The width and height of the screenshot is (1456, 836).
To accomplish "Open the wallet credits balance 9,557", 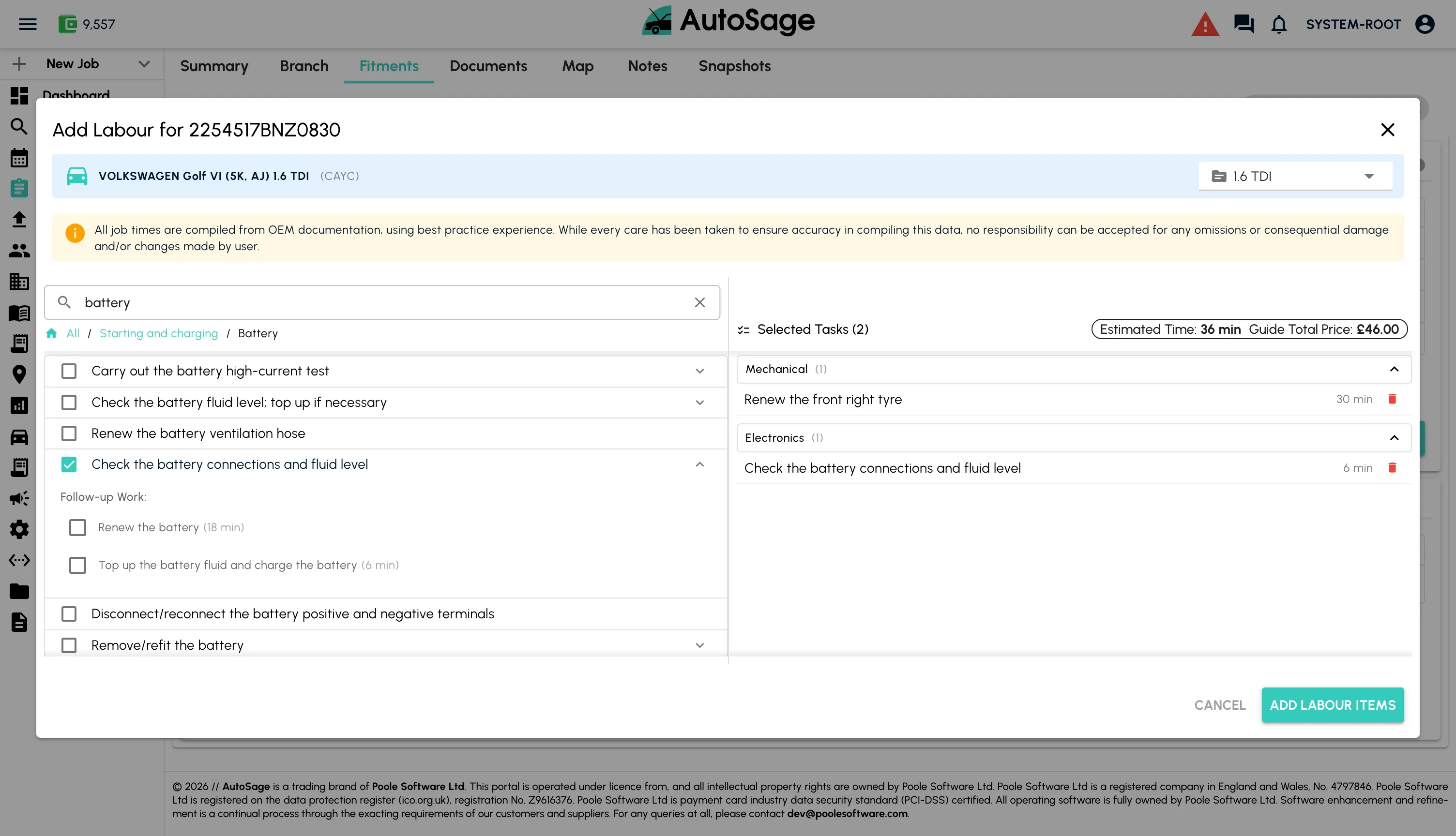I will [87, 24].
